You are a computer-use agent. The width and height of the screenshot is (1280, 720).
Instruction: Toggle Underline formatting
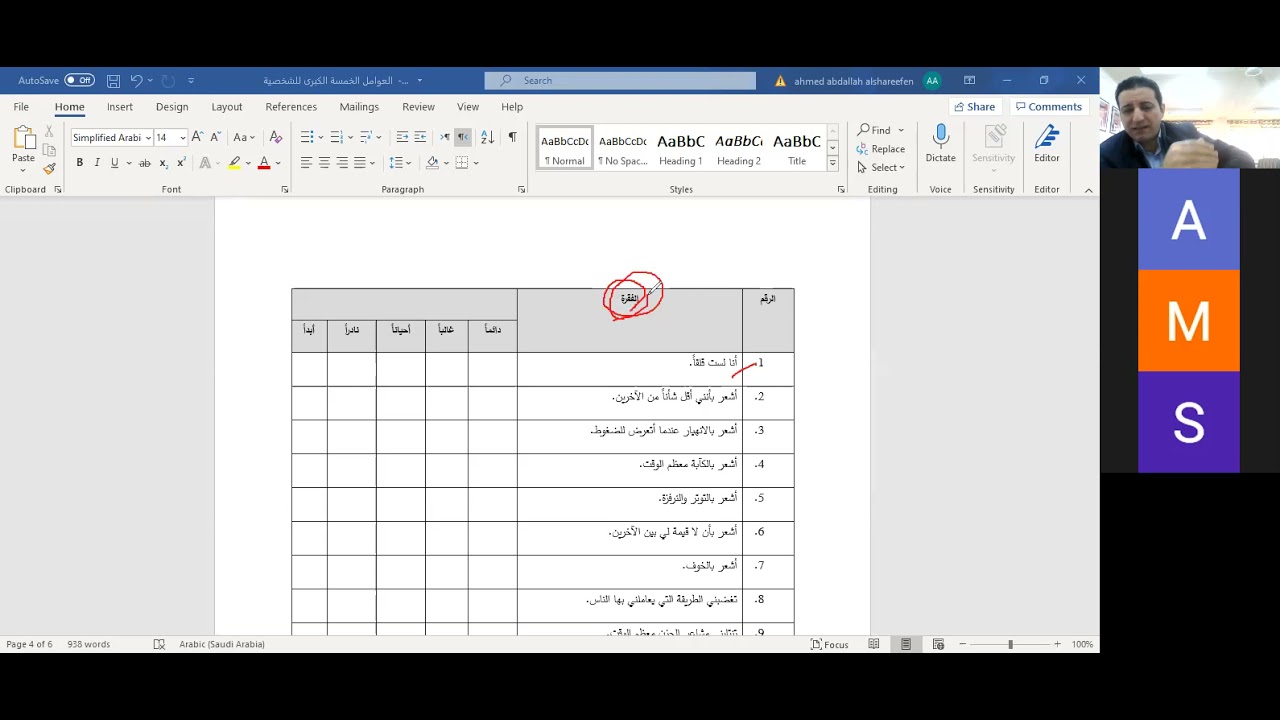[x=115, y=163]
